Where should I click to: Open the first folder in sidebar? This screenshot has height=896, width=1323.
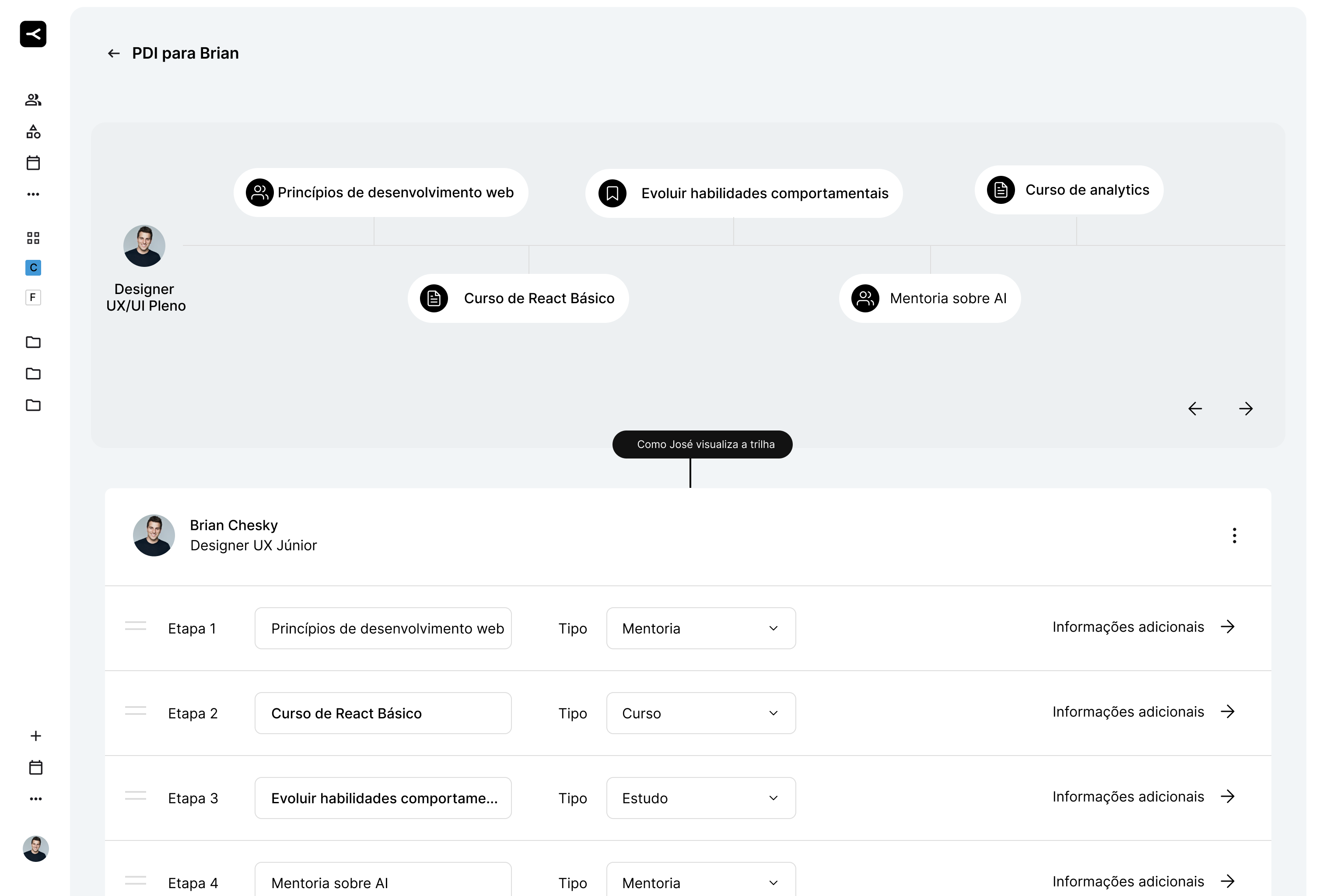coord(33,342)
